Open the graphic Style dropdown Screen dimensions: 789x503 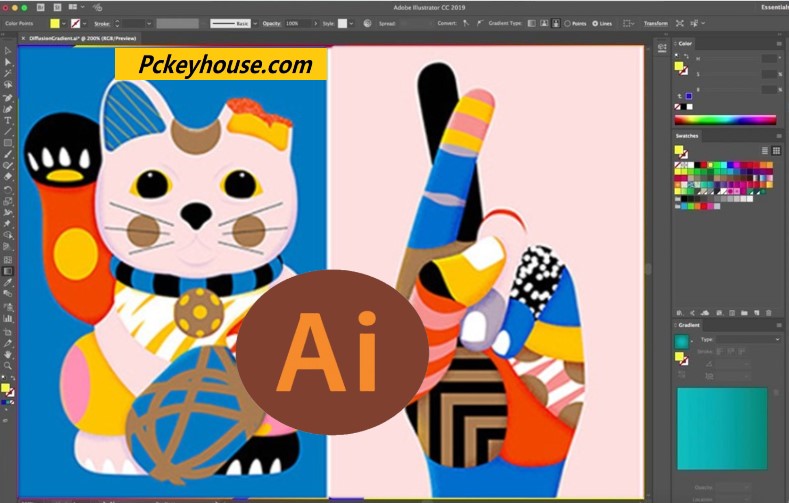pos(351,24)
